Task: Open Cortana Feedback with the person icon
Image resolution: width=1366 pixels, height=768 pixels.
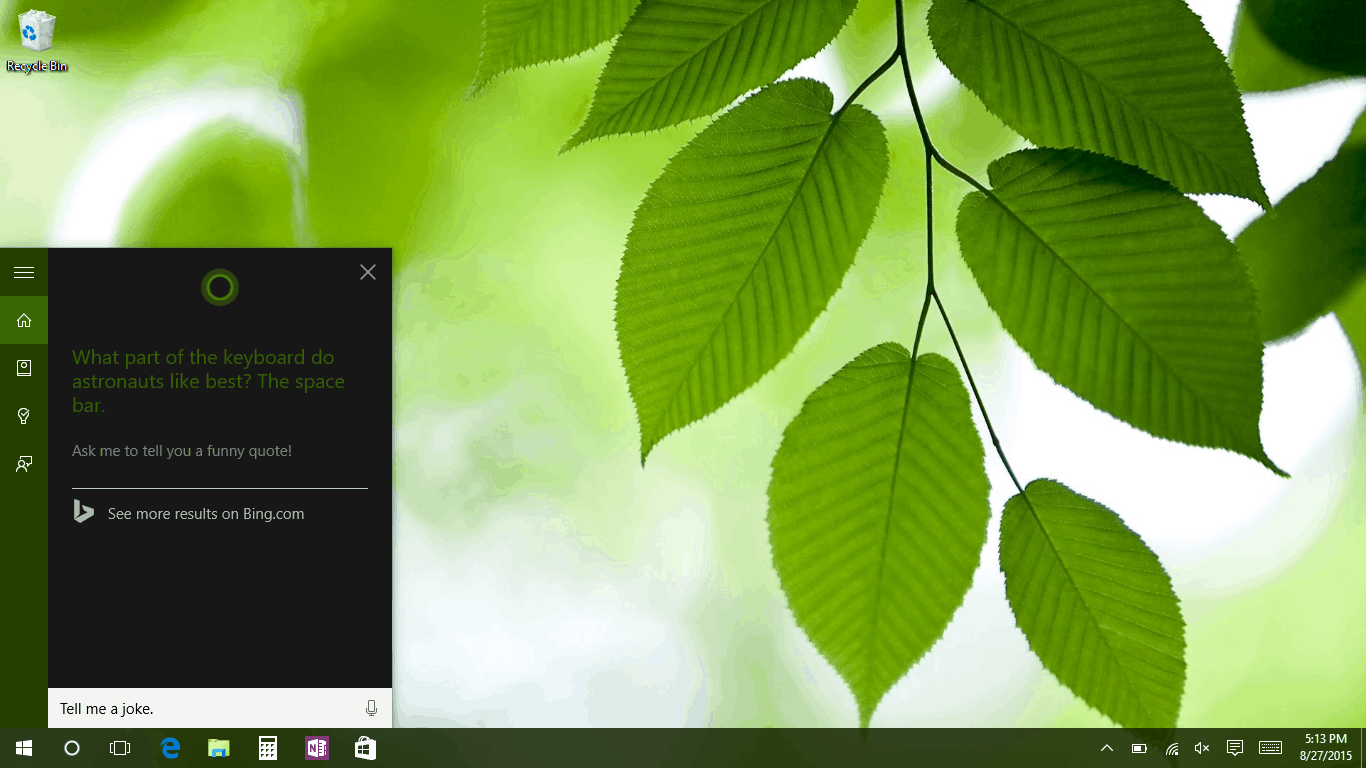Action: (23, 463)
